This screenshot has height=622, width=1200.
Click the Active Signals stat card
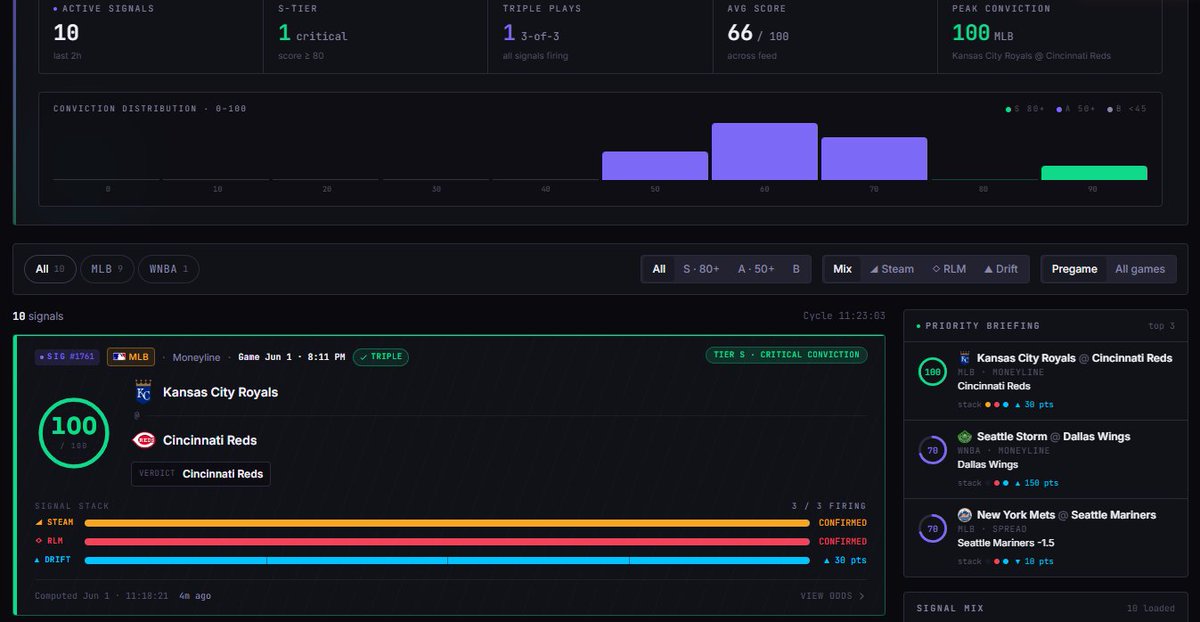click(152, 35)
